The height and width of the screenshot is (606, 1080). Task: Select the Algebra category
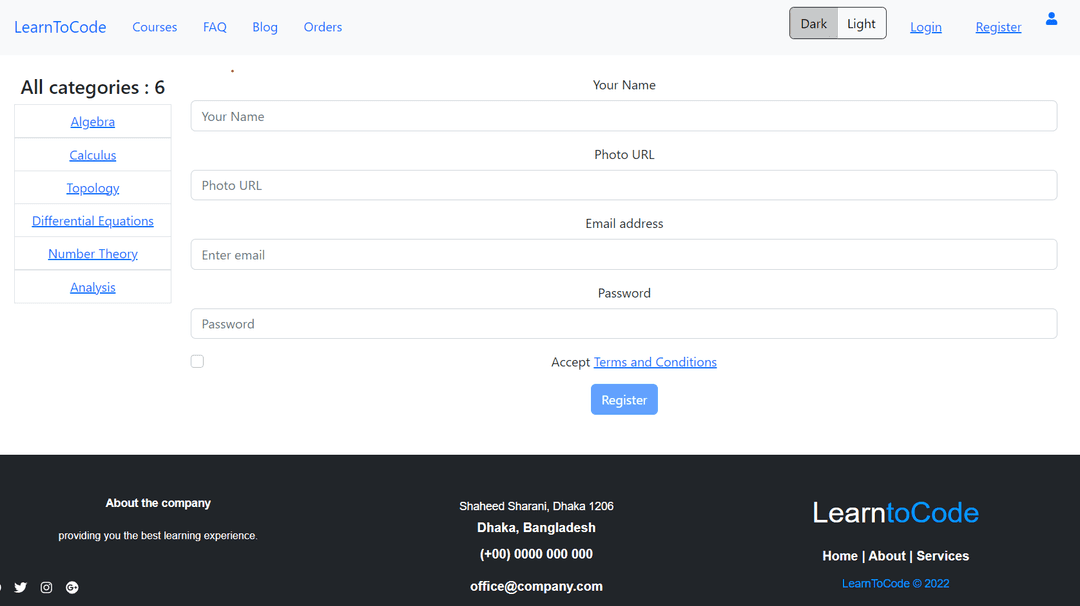click(x=92, y=121)
